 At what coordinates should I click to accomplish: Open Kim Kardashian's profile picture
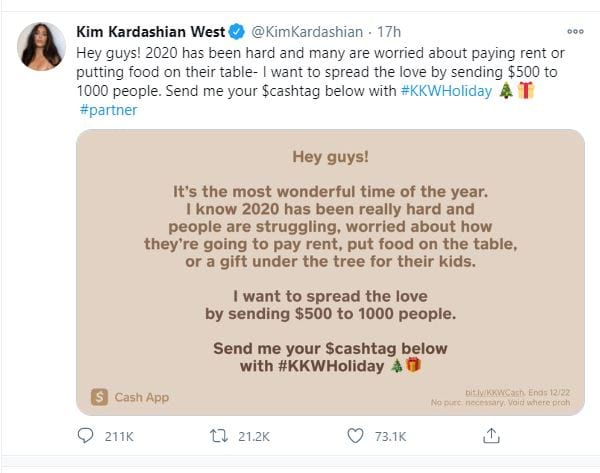[x=41, y=46]
